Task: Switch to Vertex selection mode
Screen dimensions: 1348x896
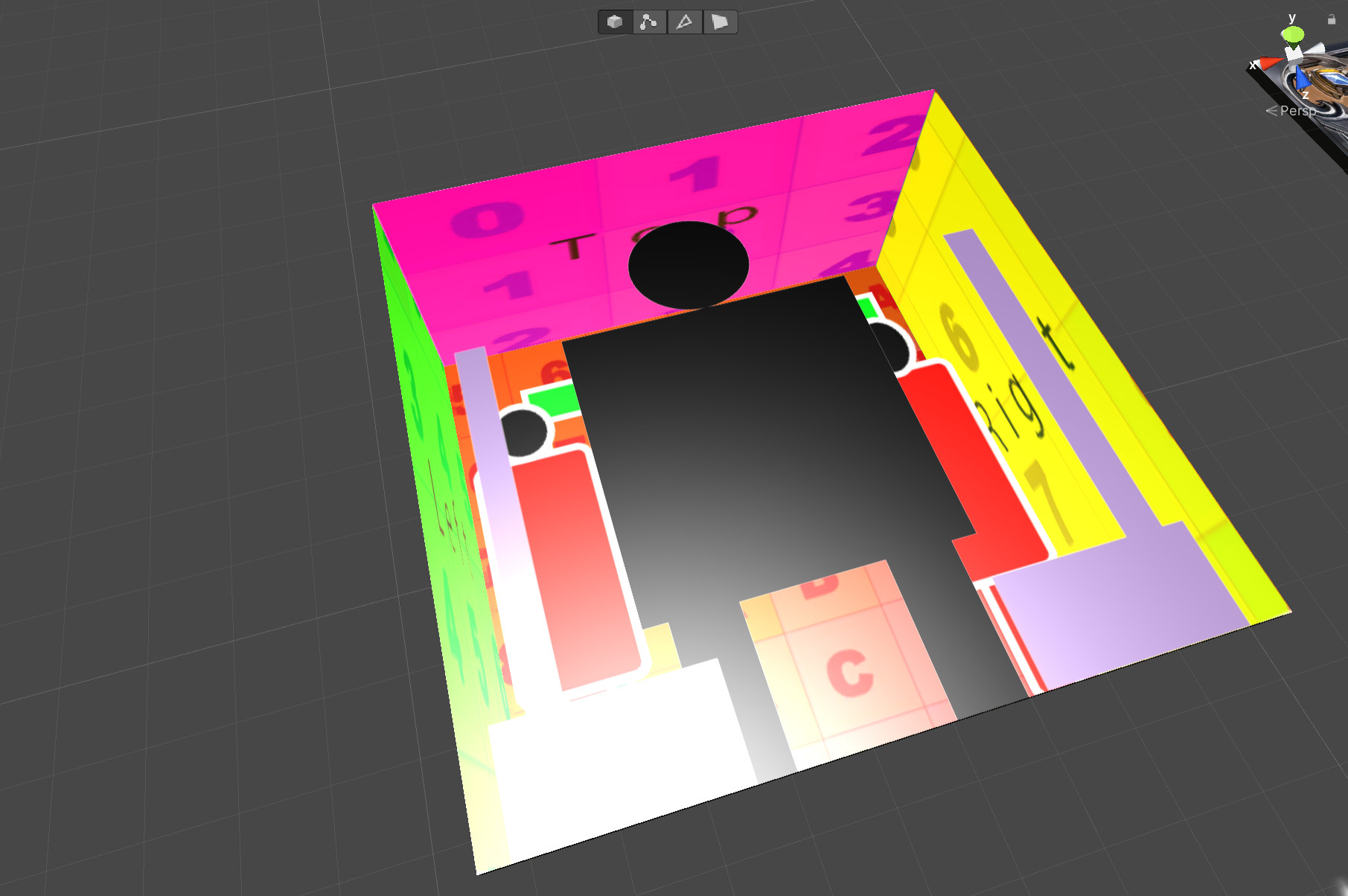Action: coord(649,22)
